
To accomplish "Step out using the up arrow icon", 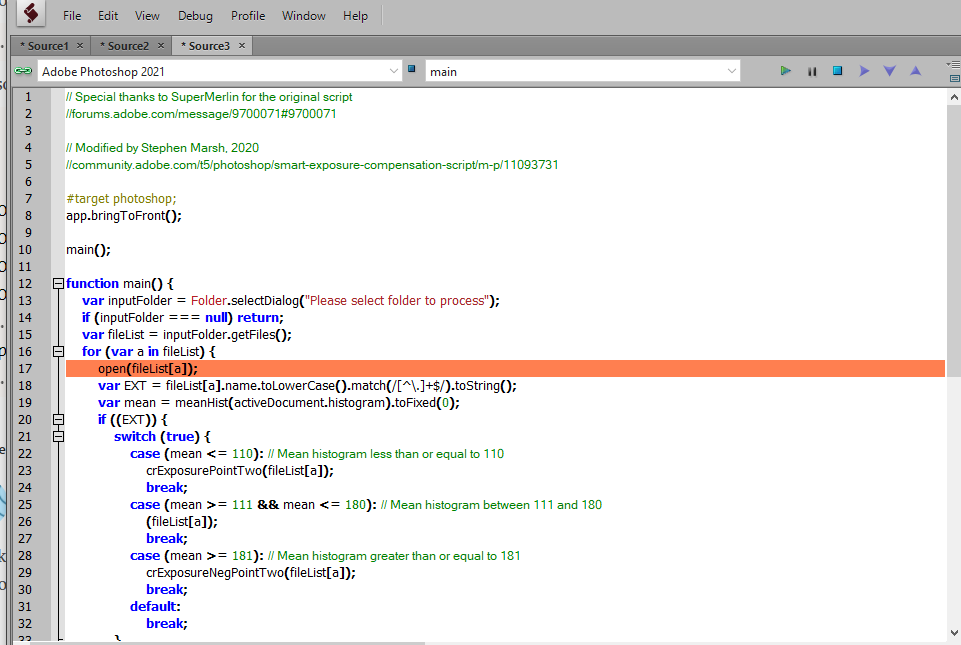I will pos(913,71).
